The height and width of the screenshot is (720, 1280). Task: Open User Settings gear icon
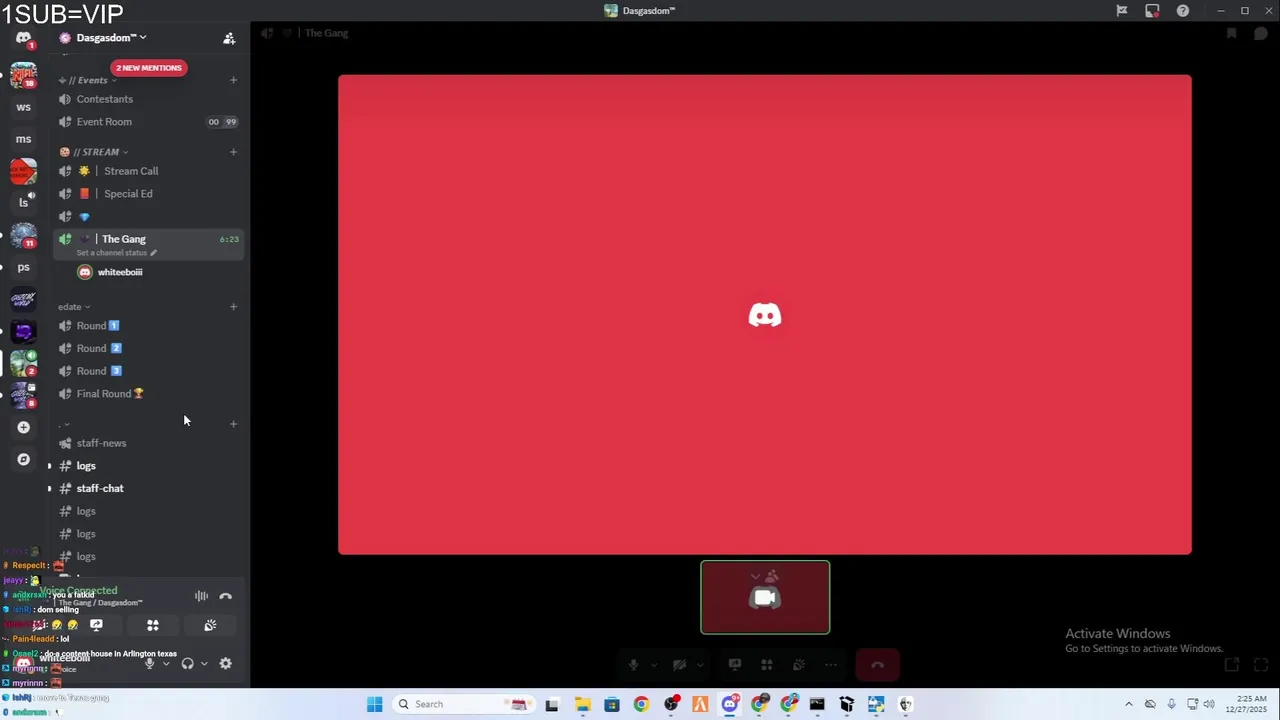[225, 663]
